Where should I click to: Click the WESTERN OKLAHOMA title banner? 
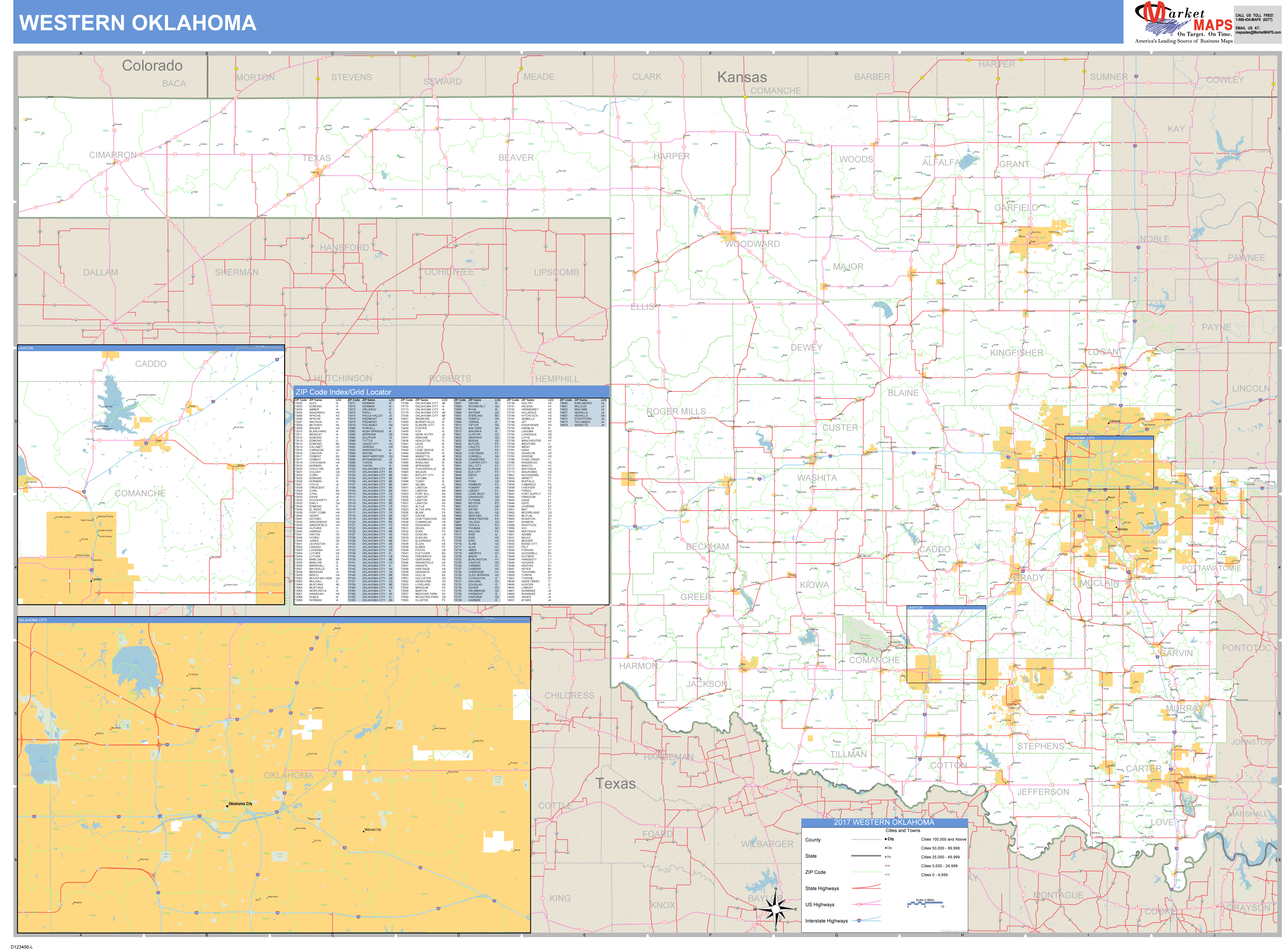138,23
